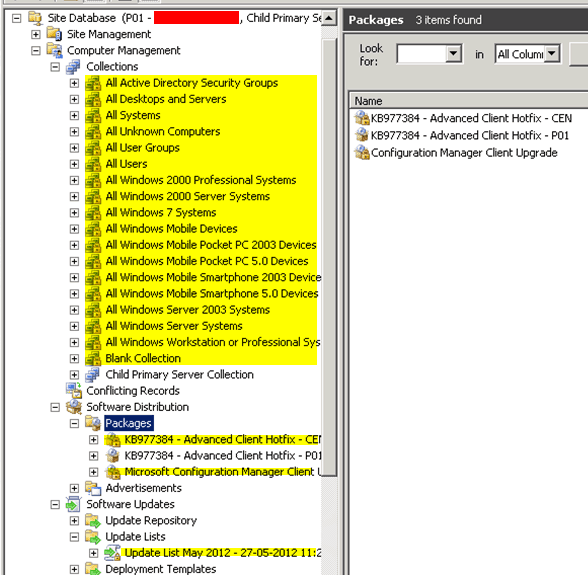Expand Microsoft Configuration Manager Client package

click(x=93, y=472)
